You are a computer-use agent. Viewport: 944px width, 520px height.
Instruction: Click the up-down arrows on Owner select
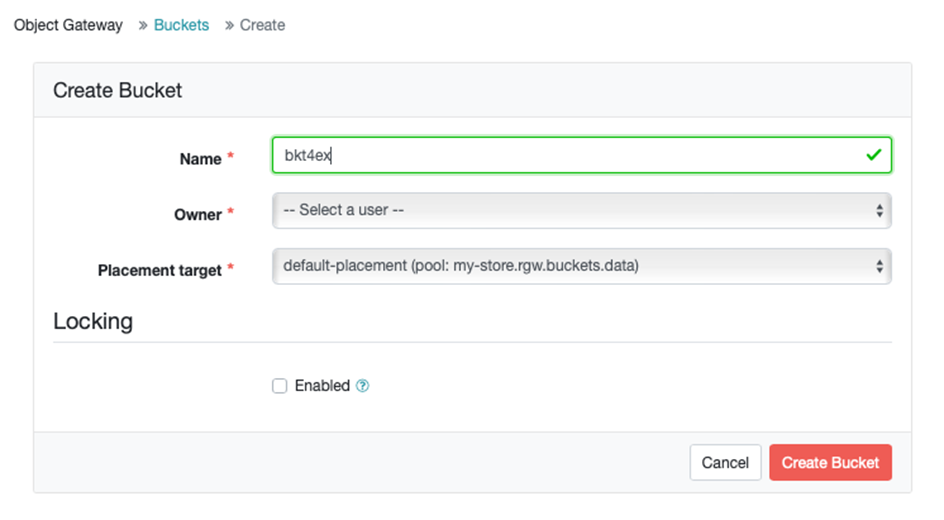click(880, 211)
